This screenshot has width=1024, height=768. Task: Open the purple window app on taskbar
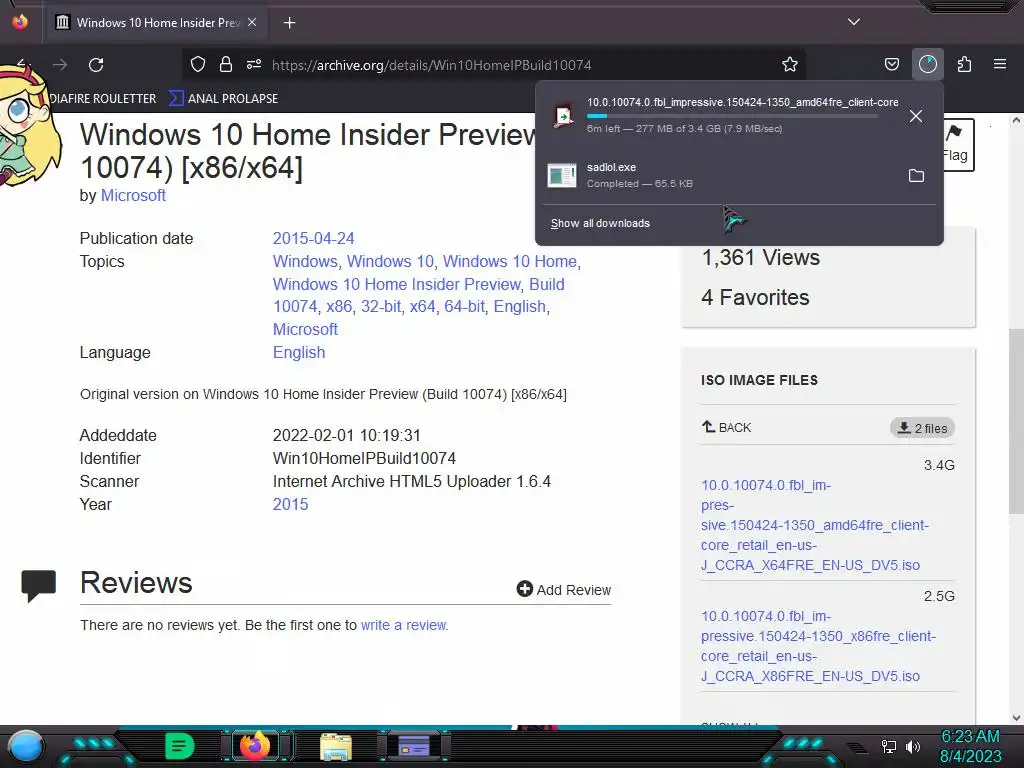pos(414,745)
